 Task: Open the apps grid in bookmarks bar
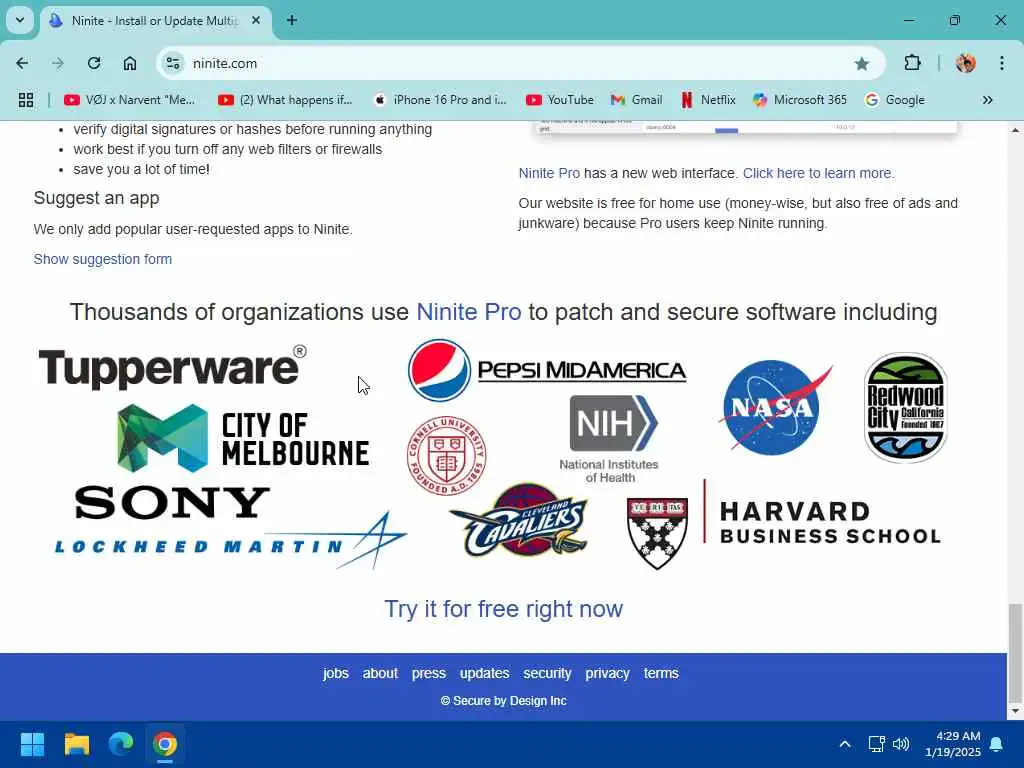point(26,100)
